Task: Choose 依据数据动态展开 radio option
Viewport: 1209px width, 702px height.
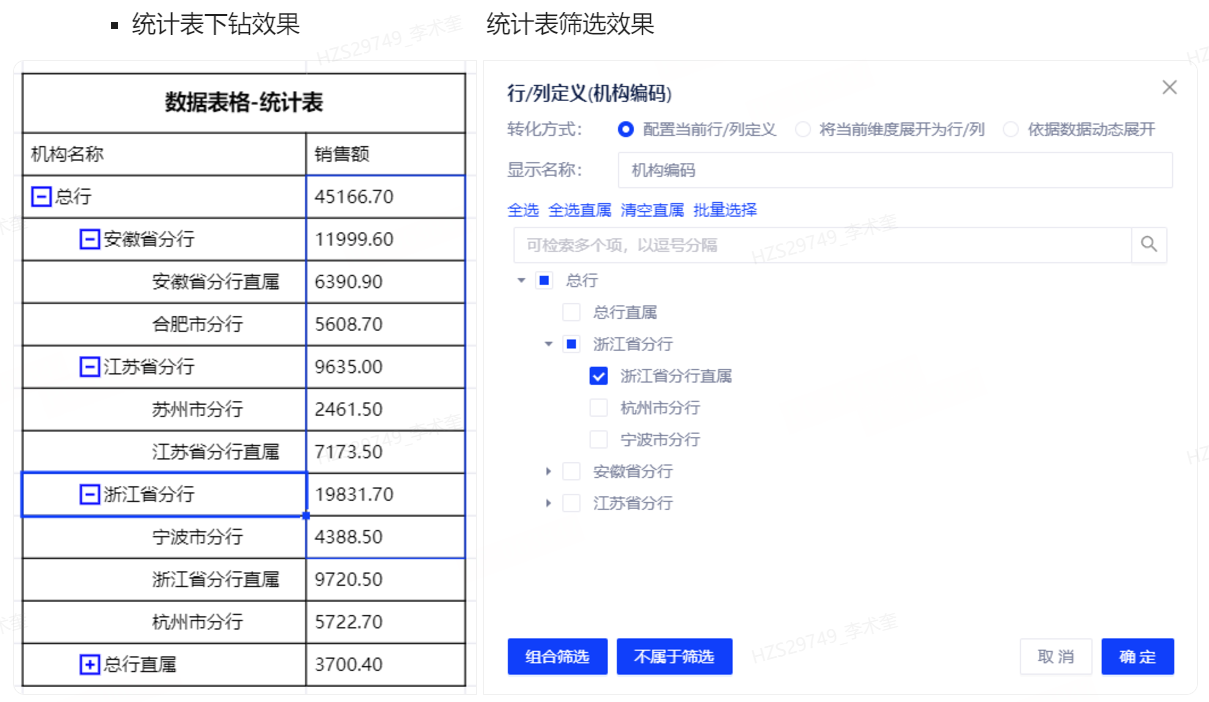Action: point(1011,129)
